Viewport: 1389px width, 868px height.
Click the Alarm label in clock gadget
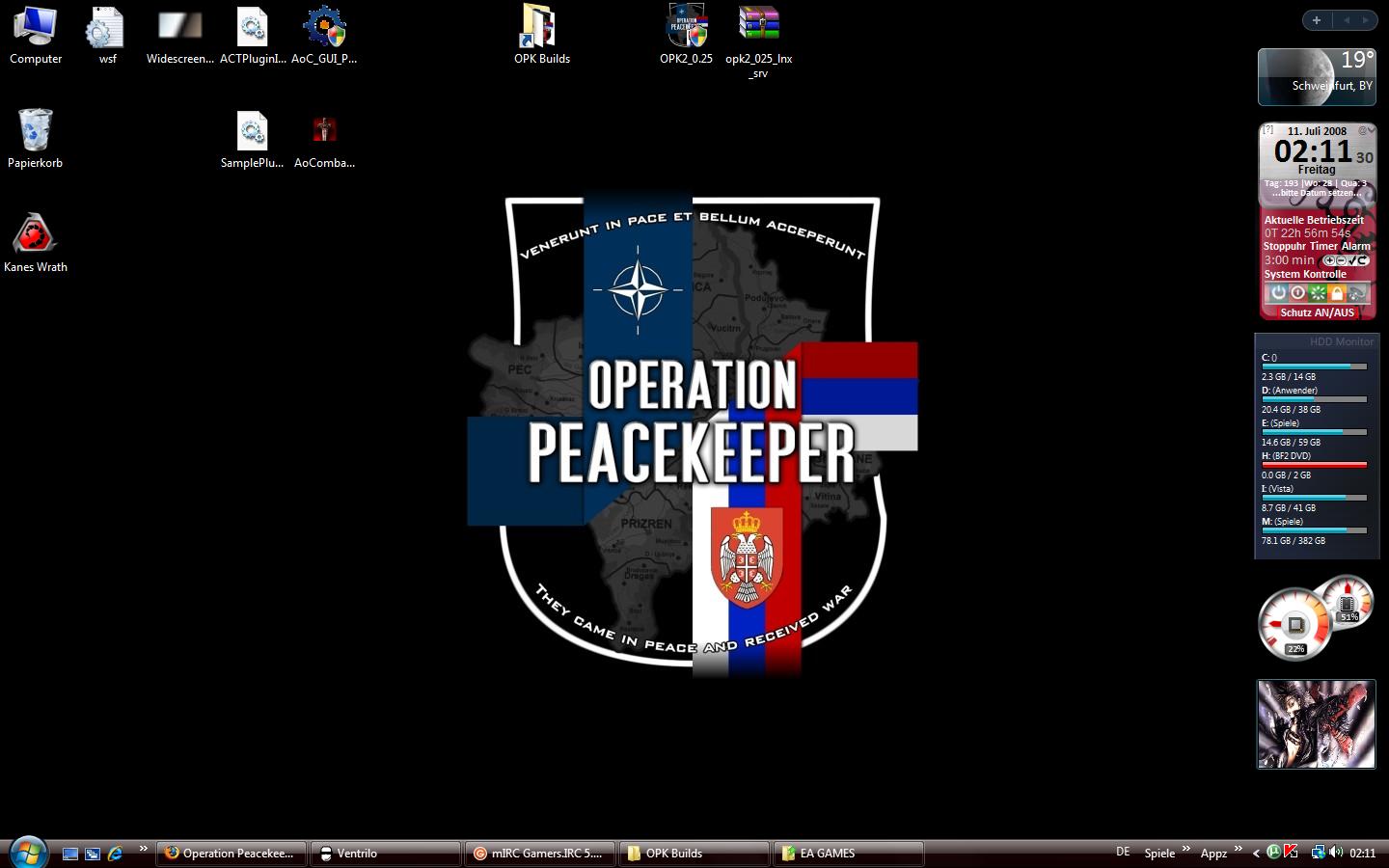tap(1355, 246)
